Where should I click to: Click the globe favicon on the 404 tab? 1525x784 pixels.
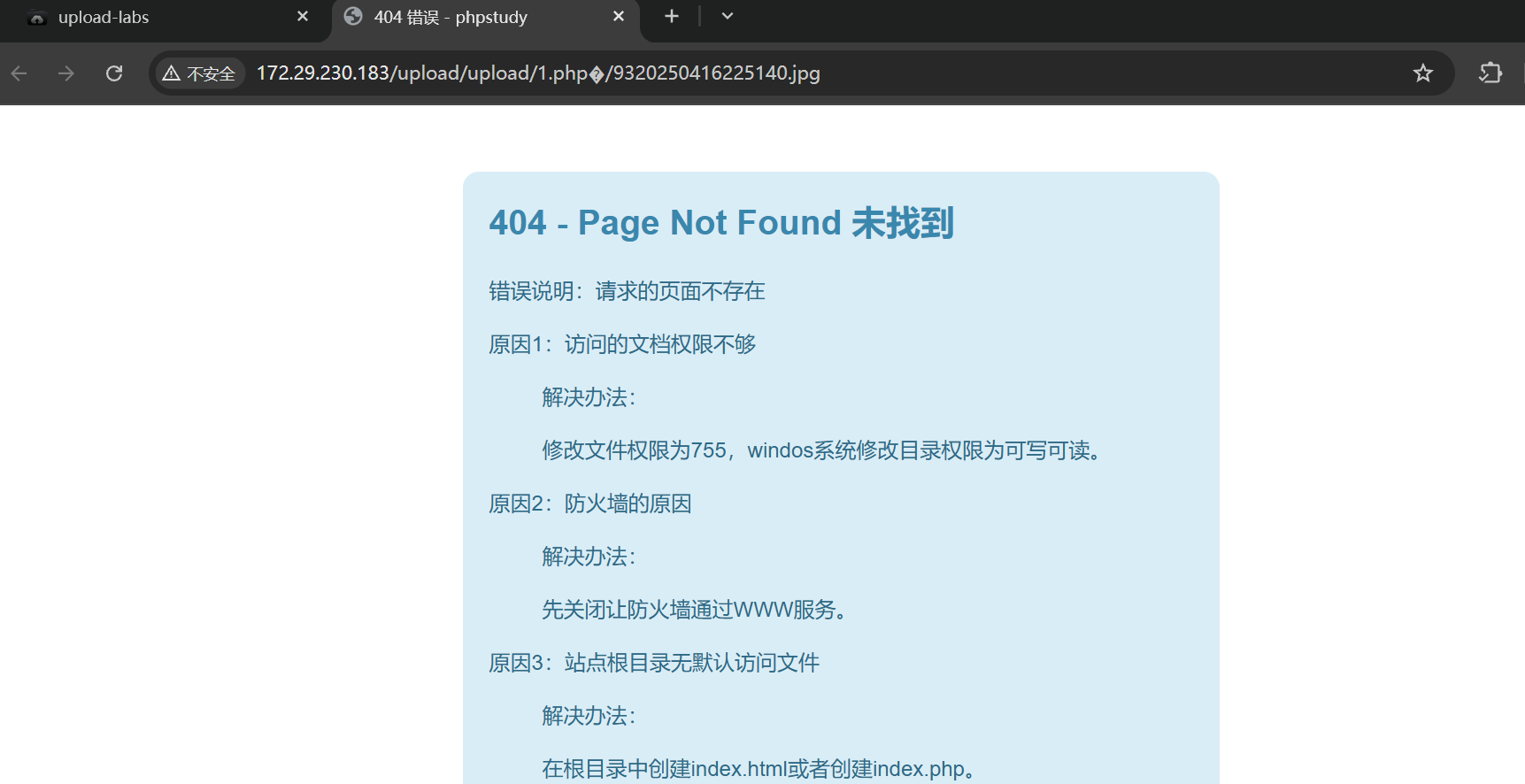353,17
